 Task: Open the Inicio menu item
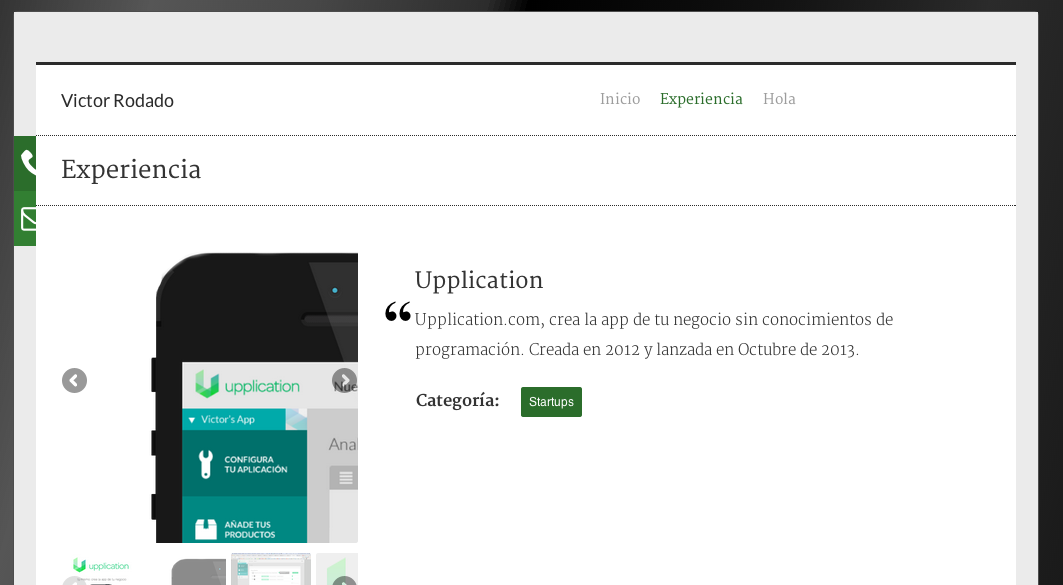pos(620,99)
